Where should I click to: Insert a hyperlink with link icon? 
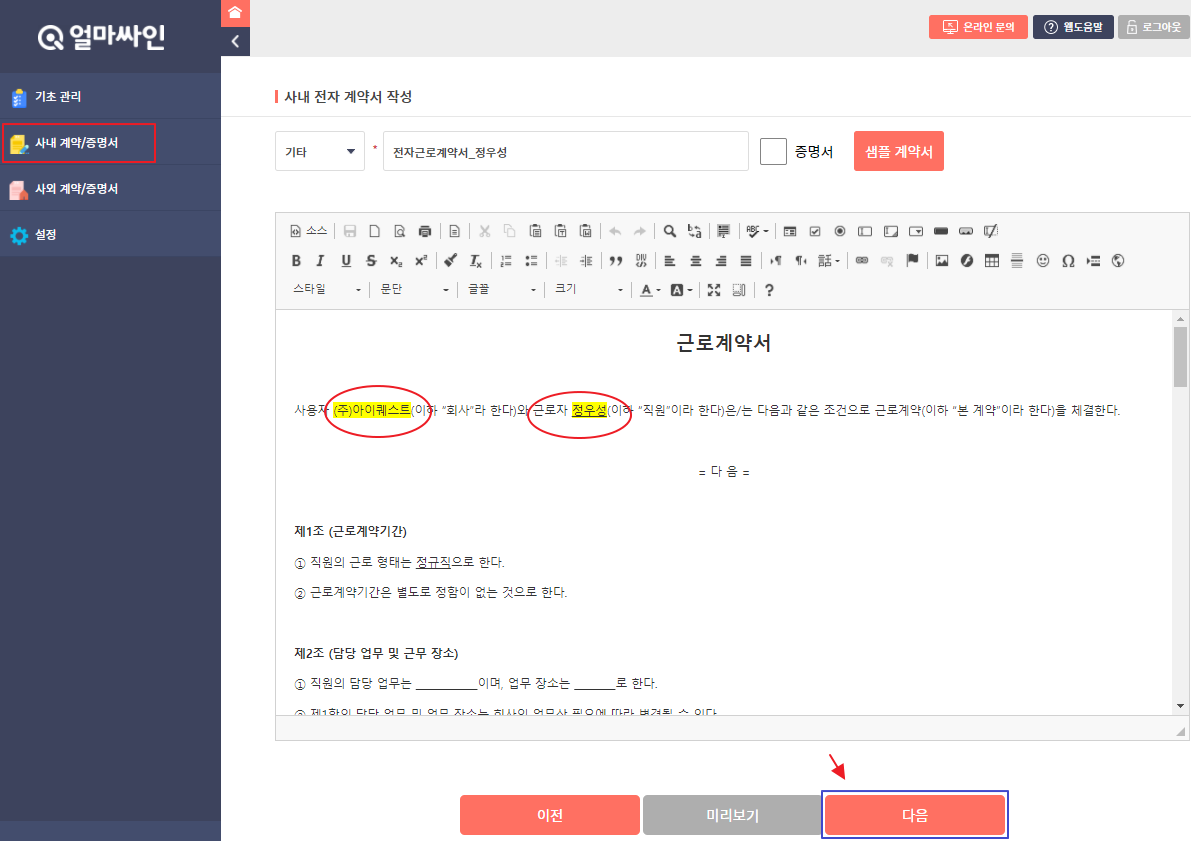[x=861, y=260]
